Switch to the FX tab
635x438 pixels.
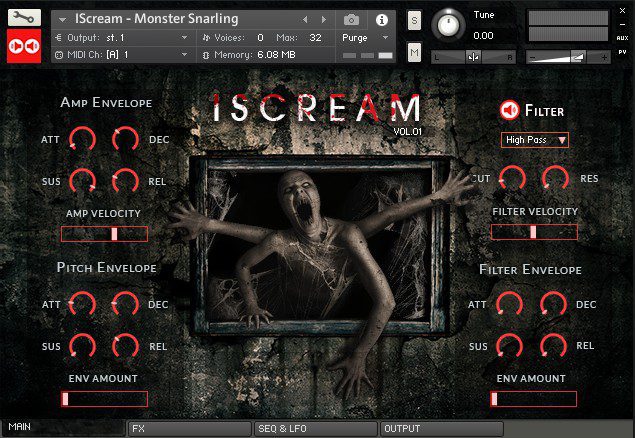(x=190, y=429)
